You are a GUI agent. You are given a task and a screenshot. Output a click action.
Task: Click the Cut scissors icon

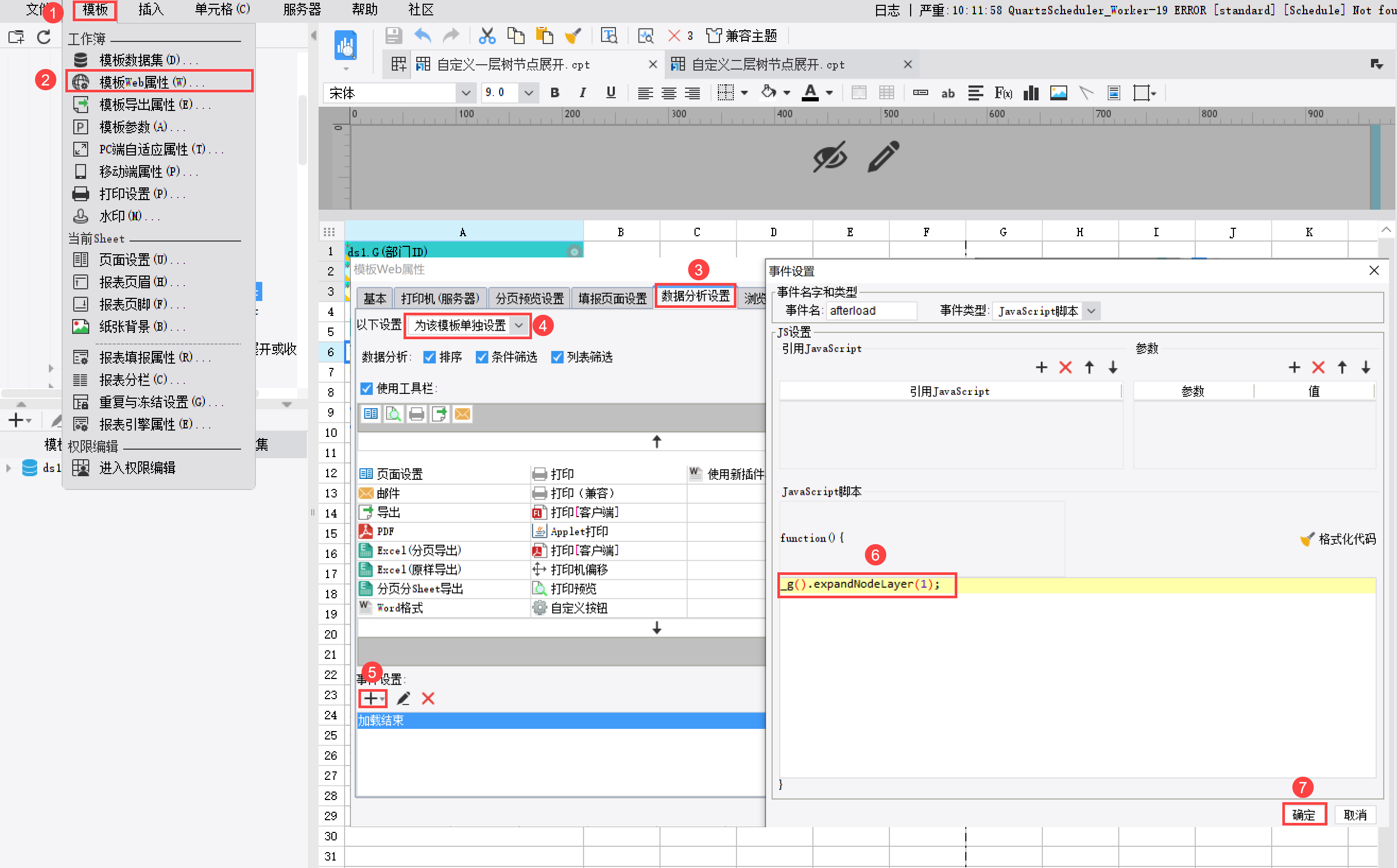point(487,36)
